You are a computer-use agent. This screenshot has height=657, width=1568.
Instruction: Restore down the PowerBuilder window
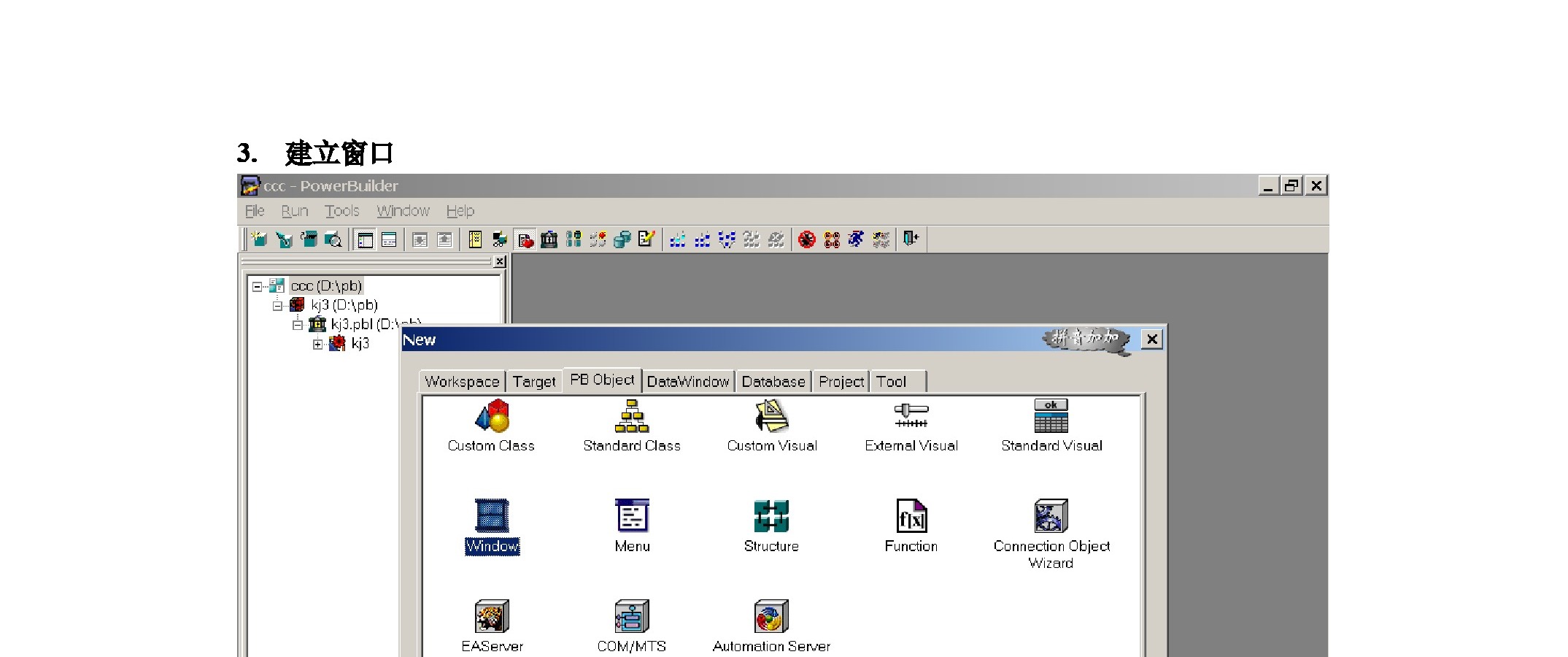[x=1292, y=185]
